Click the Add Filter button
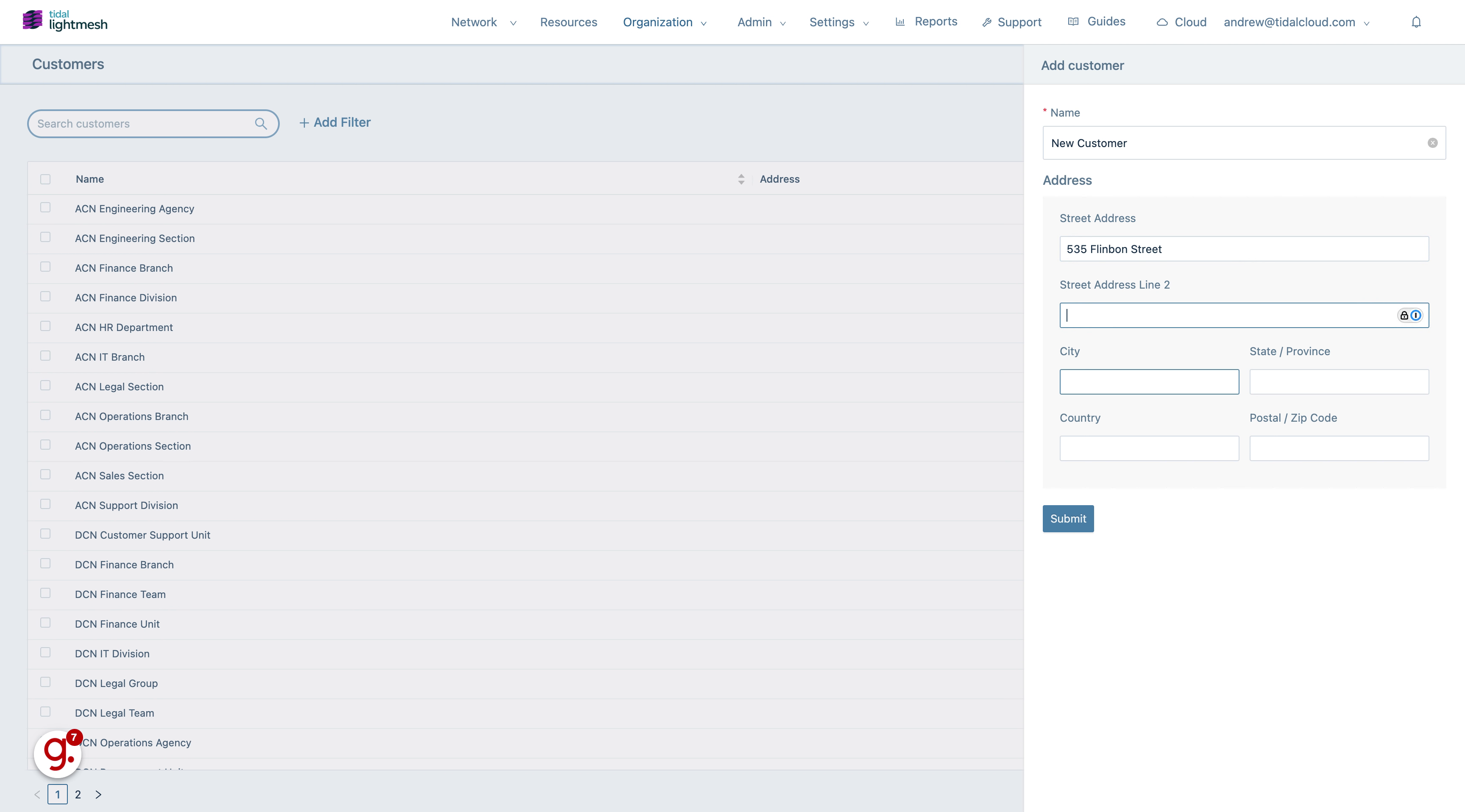1465x812 pixels. click(x=335, y=122)
